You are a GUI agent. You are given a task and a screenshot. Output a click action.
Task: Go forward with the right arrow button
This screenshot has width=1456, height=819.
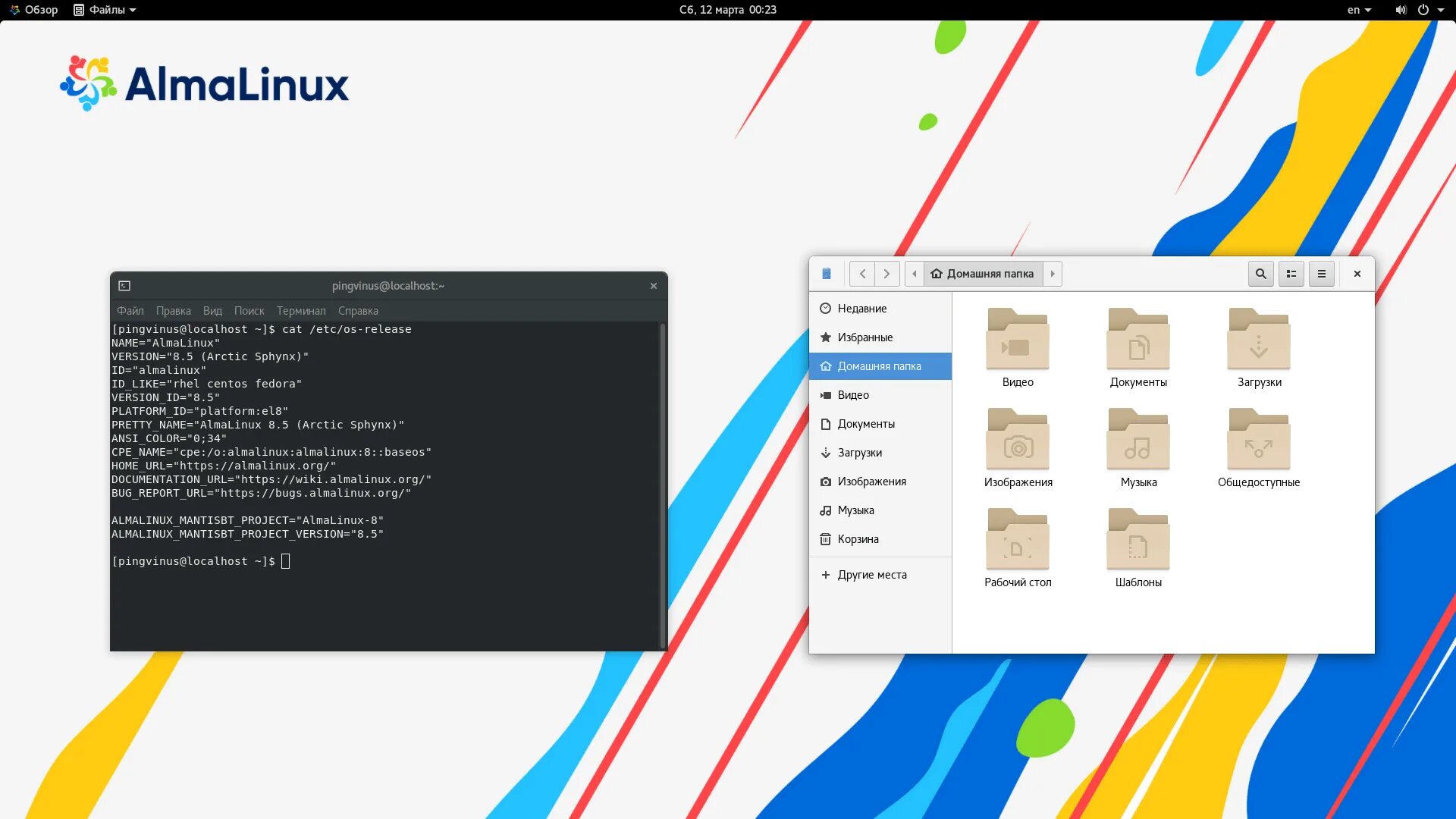coord(886,274)
